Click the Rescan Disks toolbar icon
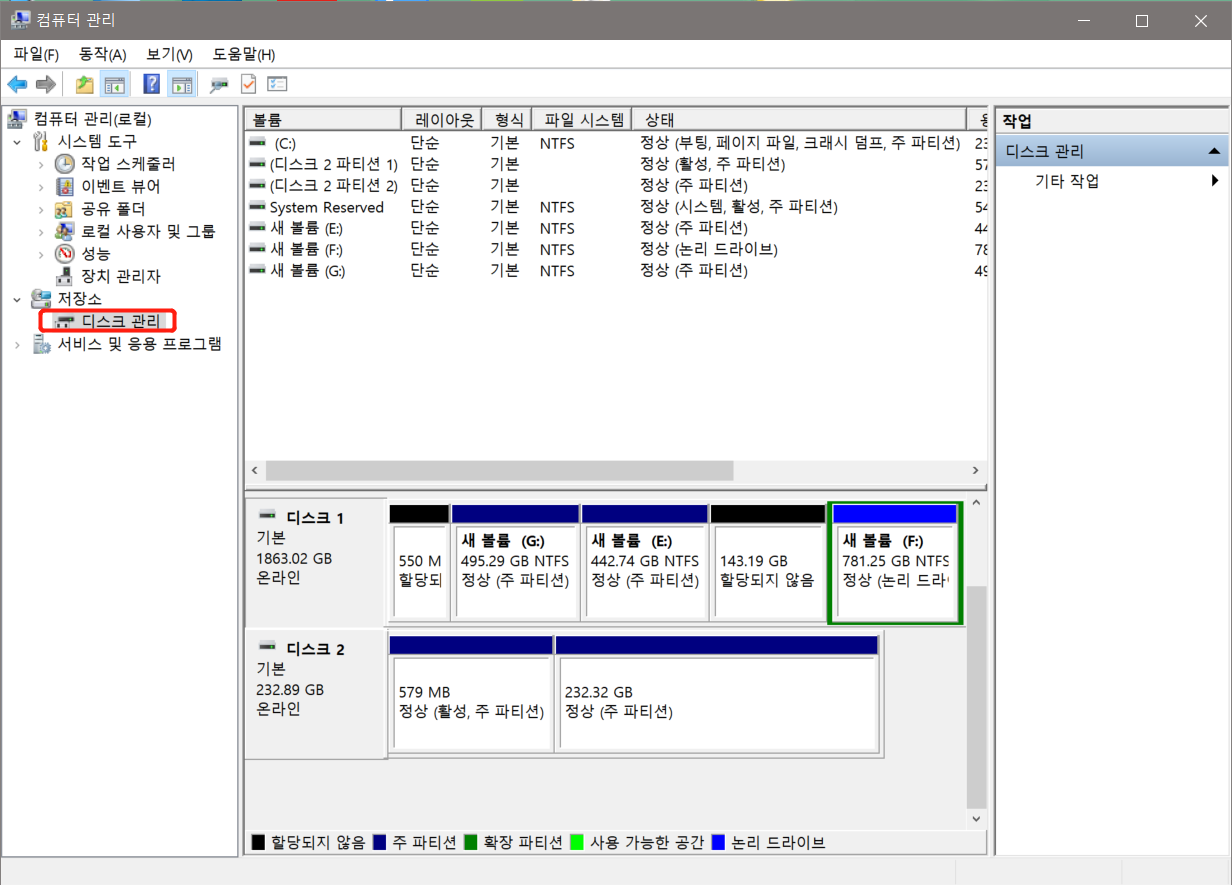1232x885 pixels. 218,83
